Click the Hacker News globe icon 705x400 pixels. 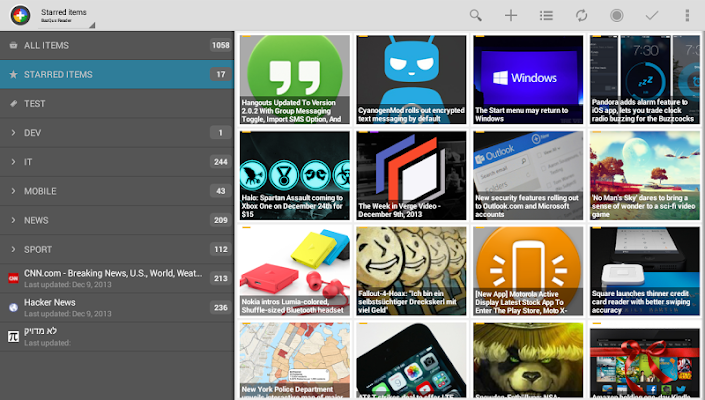(x=13, y=307)
